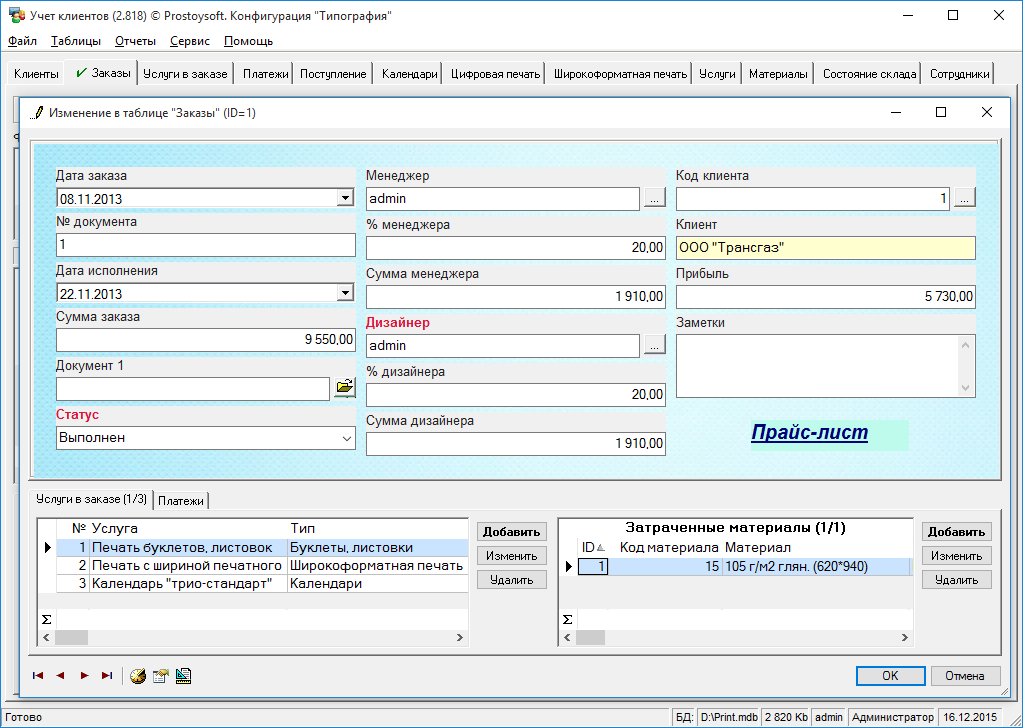
Task: Switch to Услуги в заказе main tab
Action: coord(185,74)
